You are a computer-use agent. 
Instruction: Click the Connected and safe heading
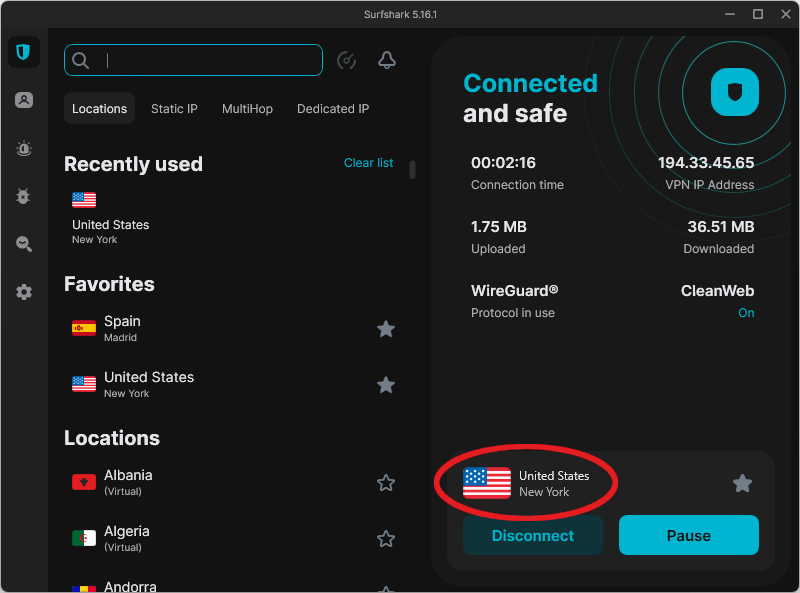(531, 98)
